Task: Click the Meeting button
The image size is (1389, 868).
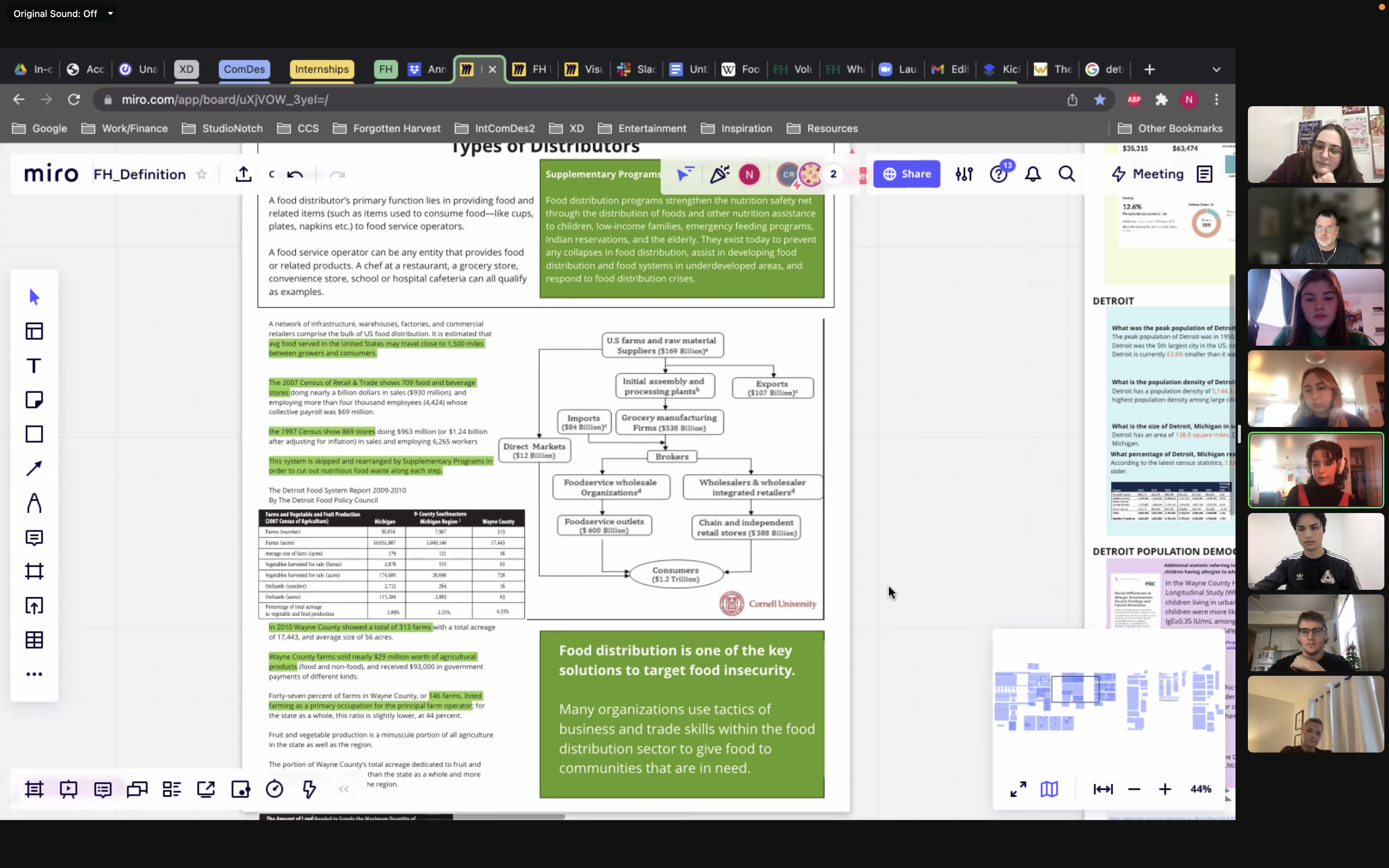Action: [x=1148, y=174]
